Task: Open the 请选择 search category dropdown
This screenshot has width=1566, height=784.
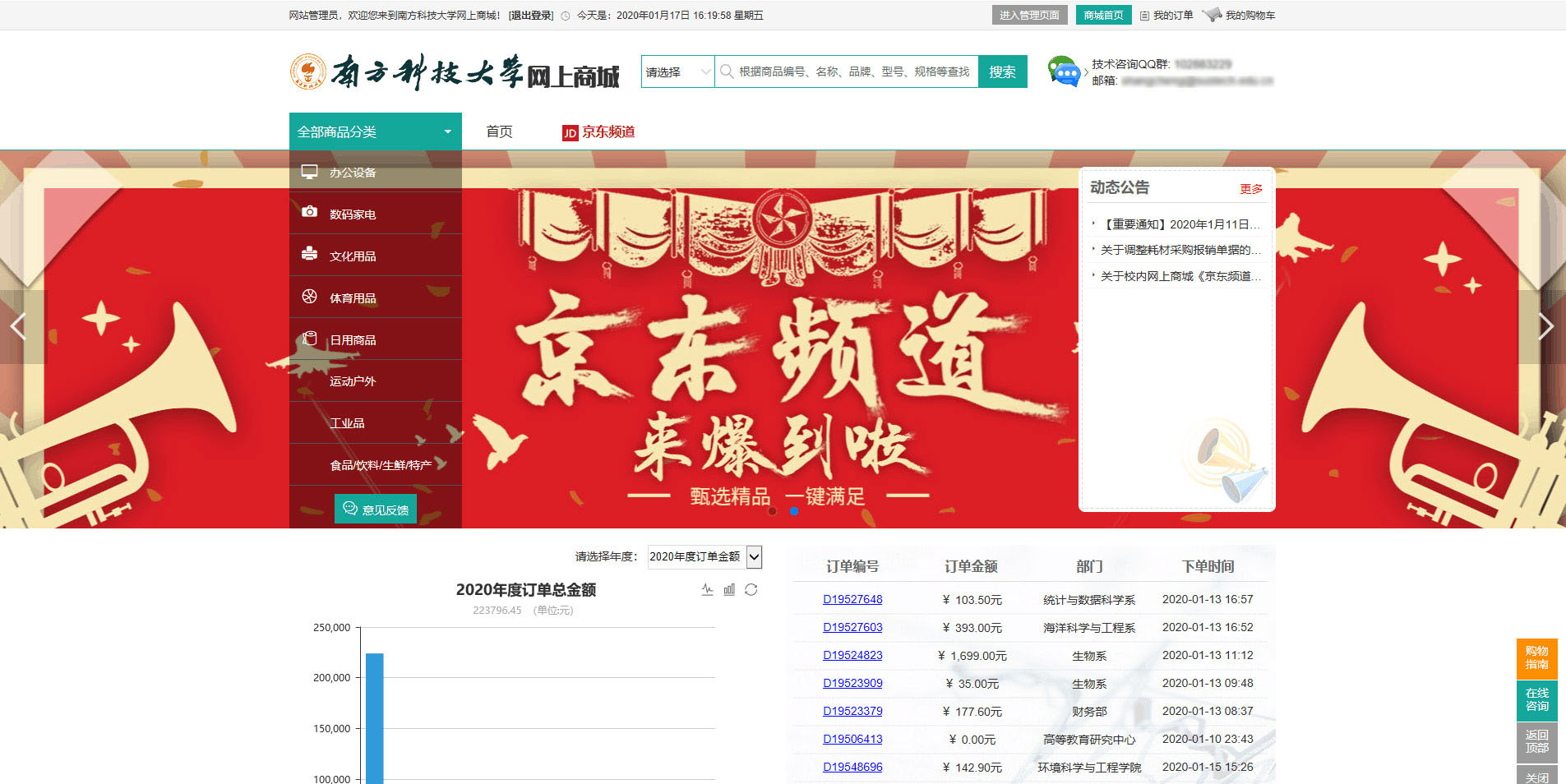Action: pyautogui.click(x=678, y=71)
